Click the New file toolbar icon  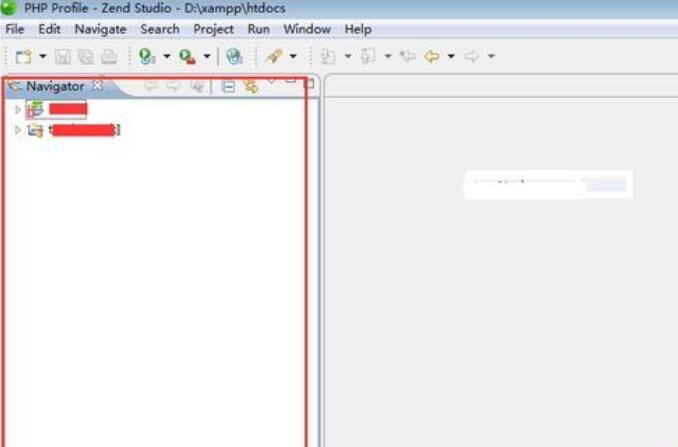pos(24,56)
